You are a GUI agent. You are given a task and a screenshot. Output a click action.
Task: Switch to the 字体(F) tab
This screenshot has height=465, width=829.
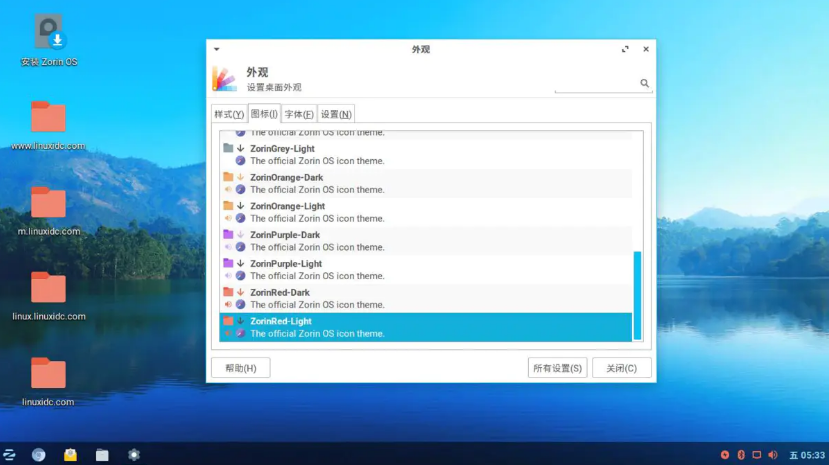pyautogui.click(x=298, y=114)
